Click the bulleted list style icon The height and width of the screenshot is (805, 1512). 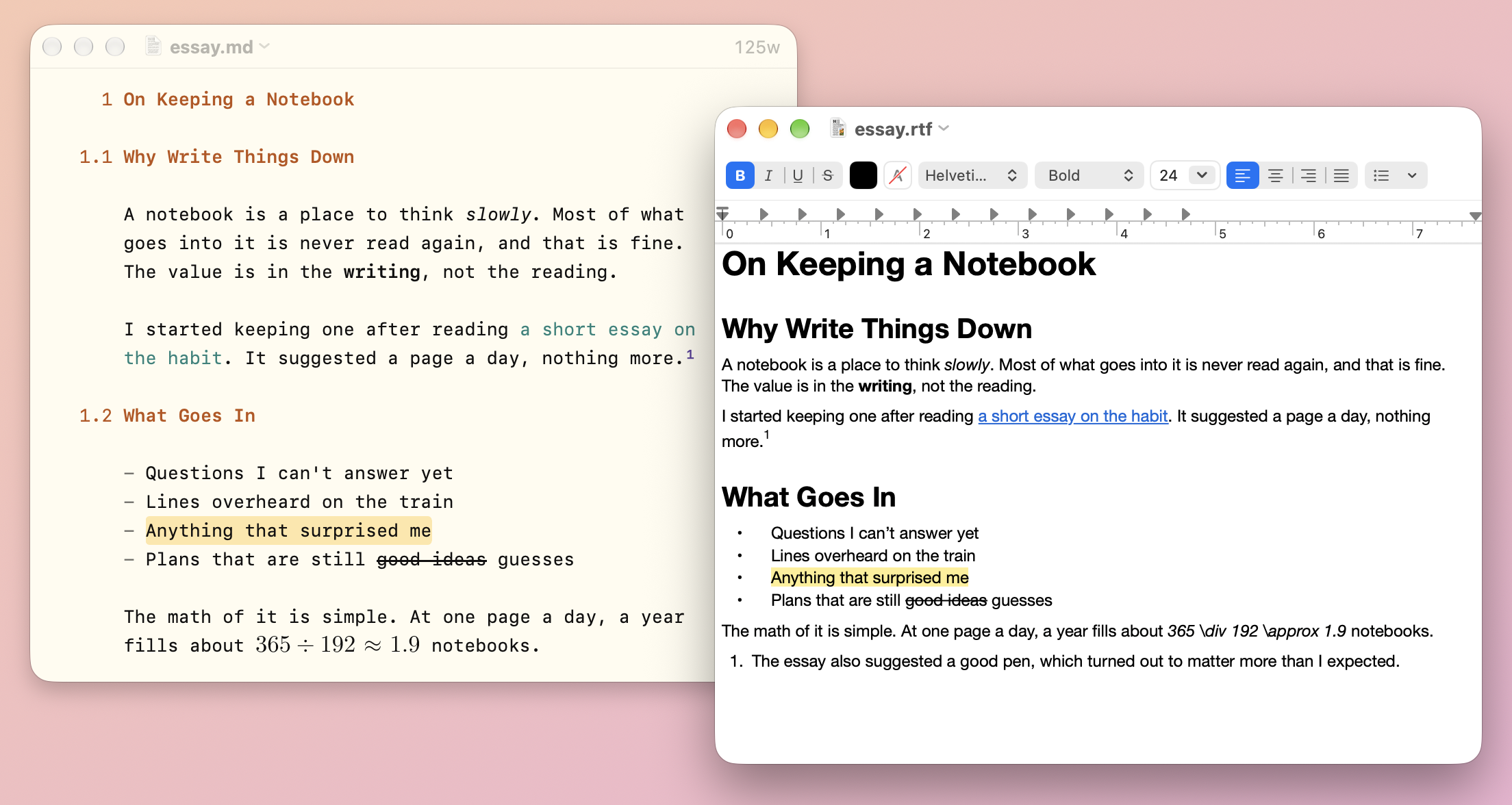pyautogui.click(x=1381, y=176)
